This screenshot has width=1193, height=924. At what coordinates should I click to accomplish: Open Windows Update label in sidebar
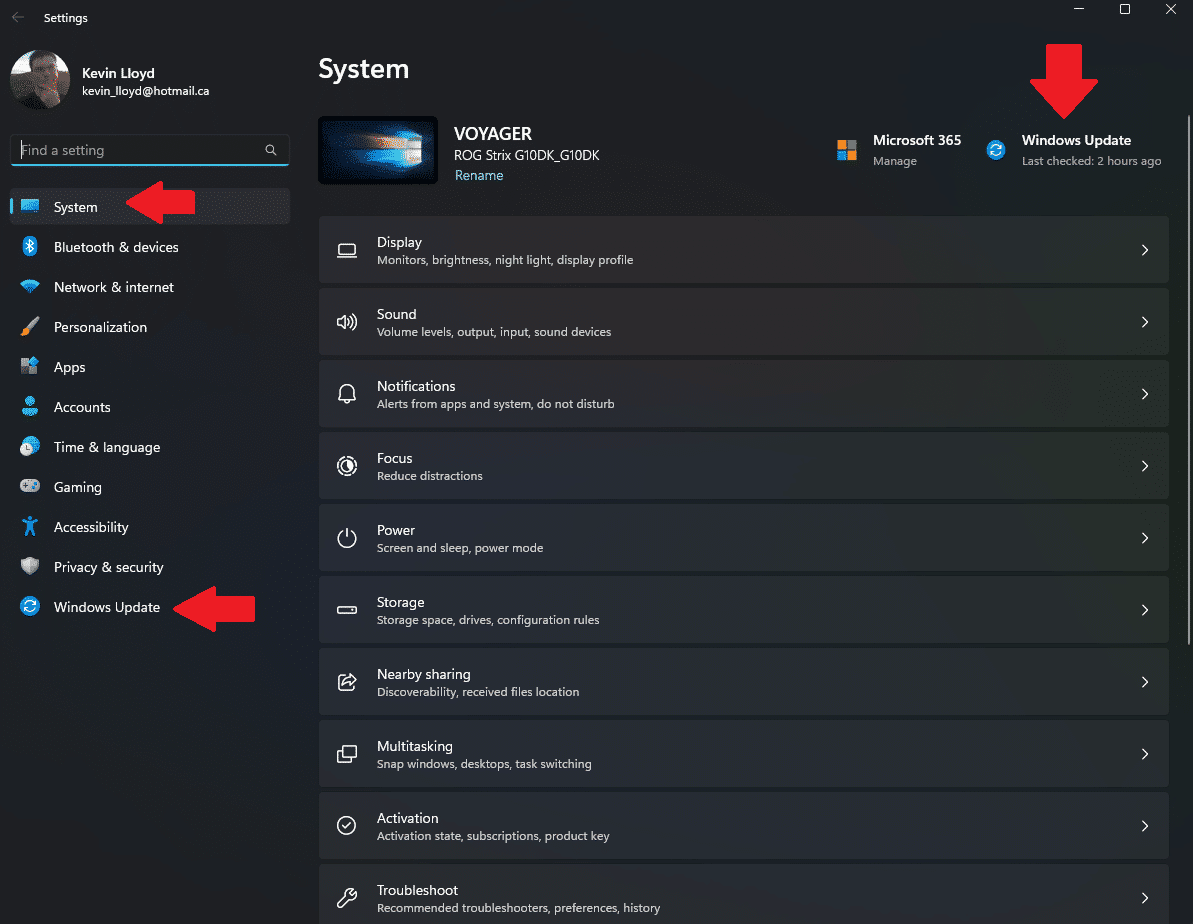pyautogui.click(x=107, y=607)
